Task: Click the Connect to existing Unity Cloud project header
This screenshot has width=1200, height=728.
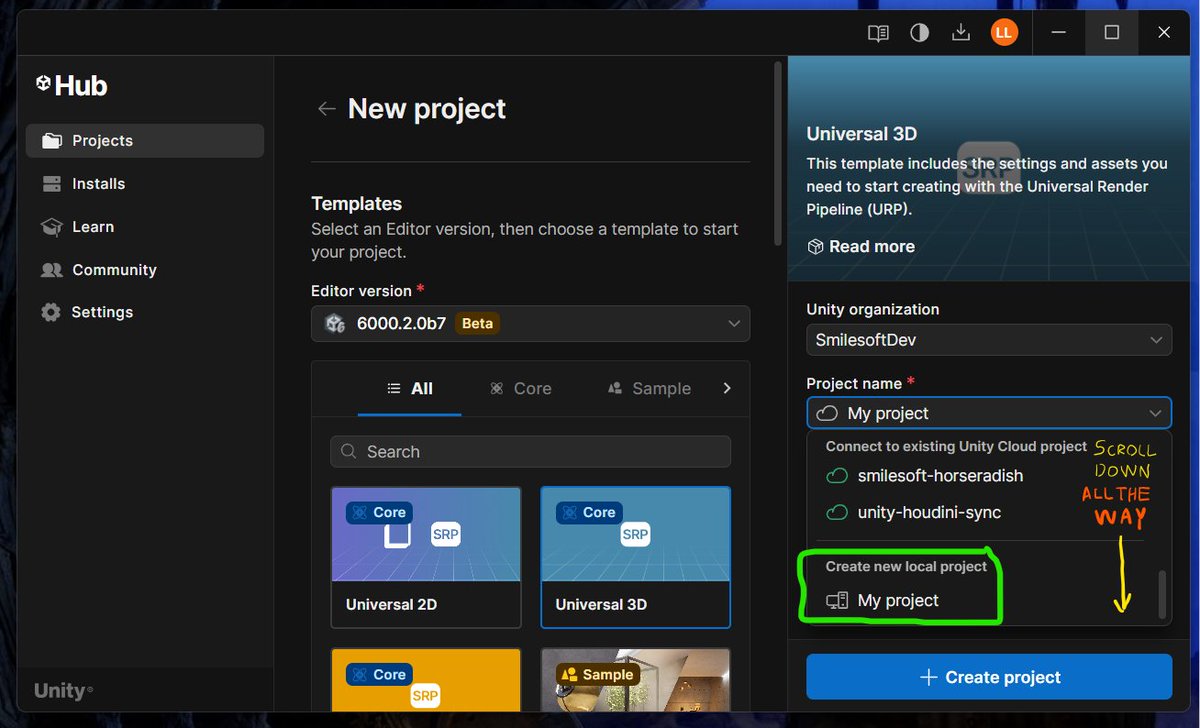Action: 956,446
